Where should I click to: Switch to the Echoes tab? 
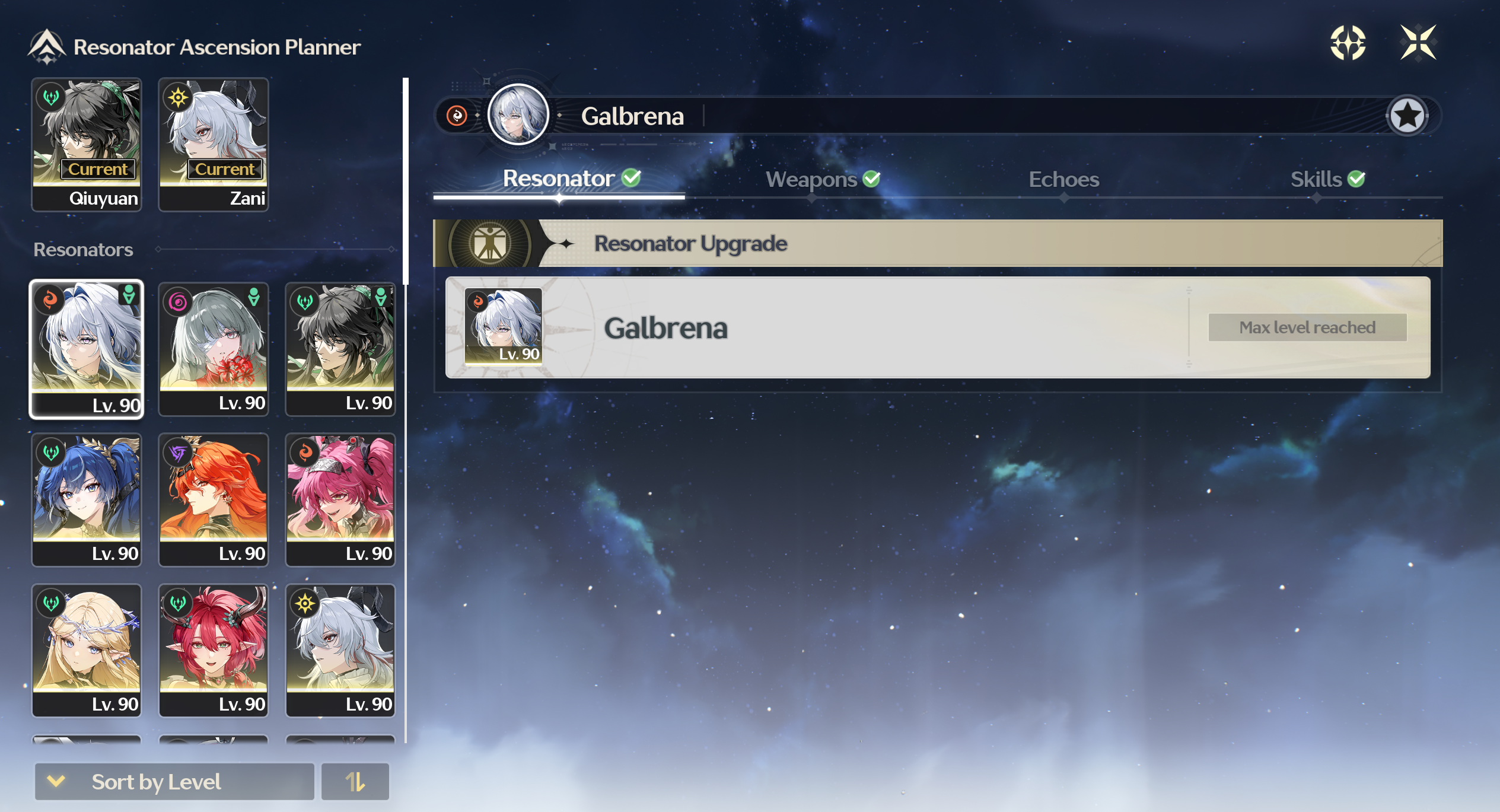click(1063, 179)
